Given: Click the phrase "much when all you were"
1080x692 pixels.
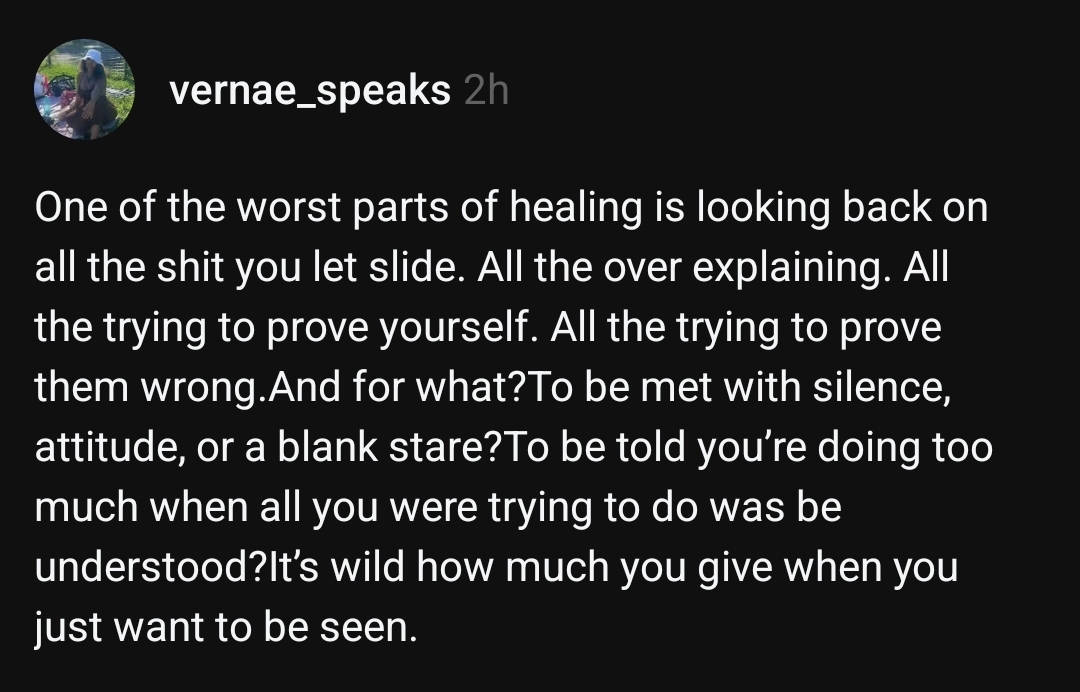Looking at the screenshot, I should [256, 507].
